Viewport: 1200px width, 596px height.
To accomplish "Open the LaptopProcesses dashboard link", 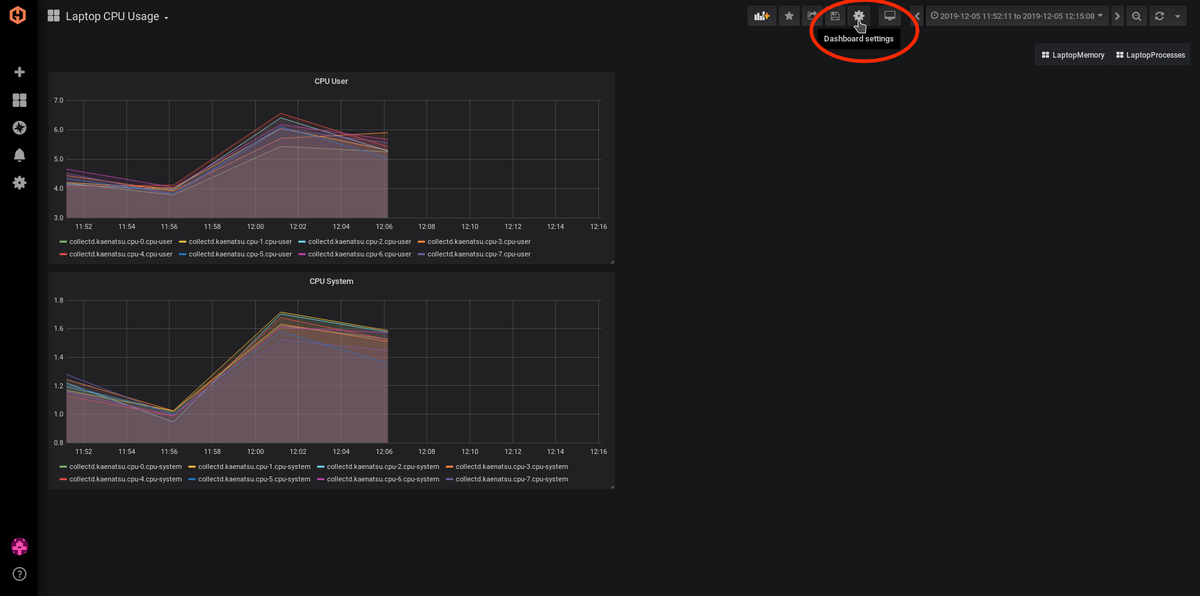I will pos(1150,55).
